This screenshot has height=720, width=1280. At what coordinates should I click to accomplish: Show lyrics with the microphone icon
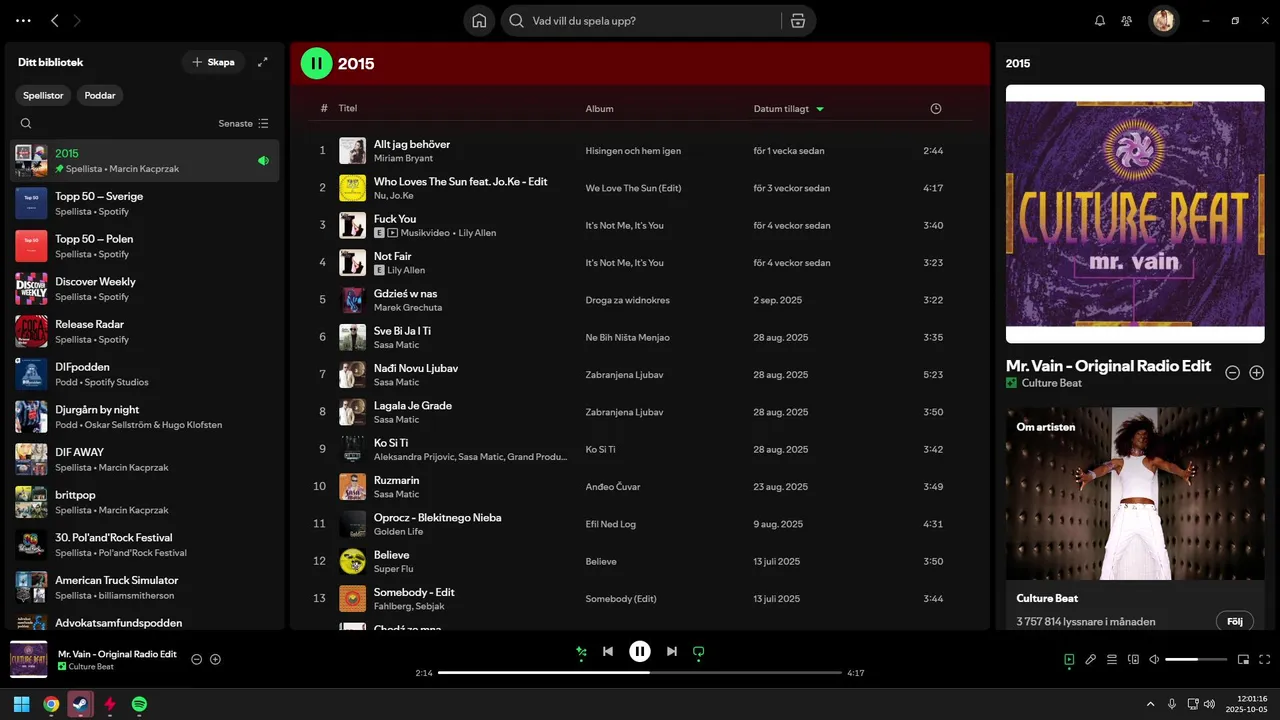[x=1091, y=659]
